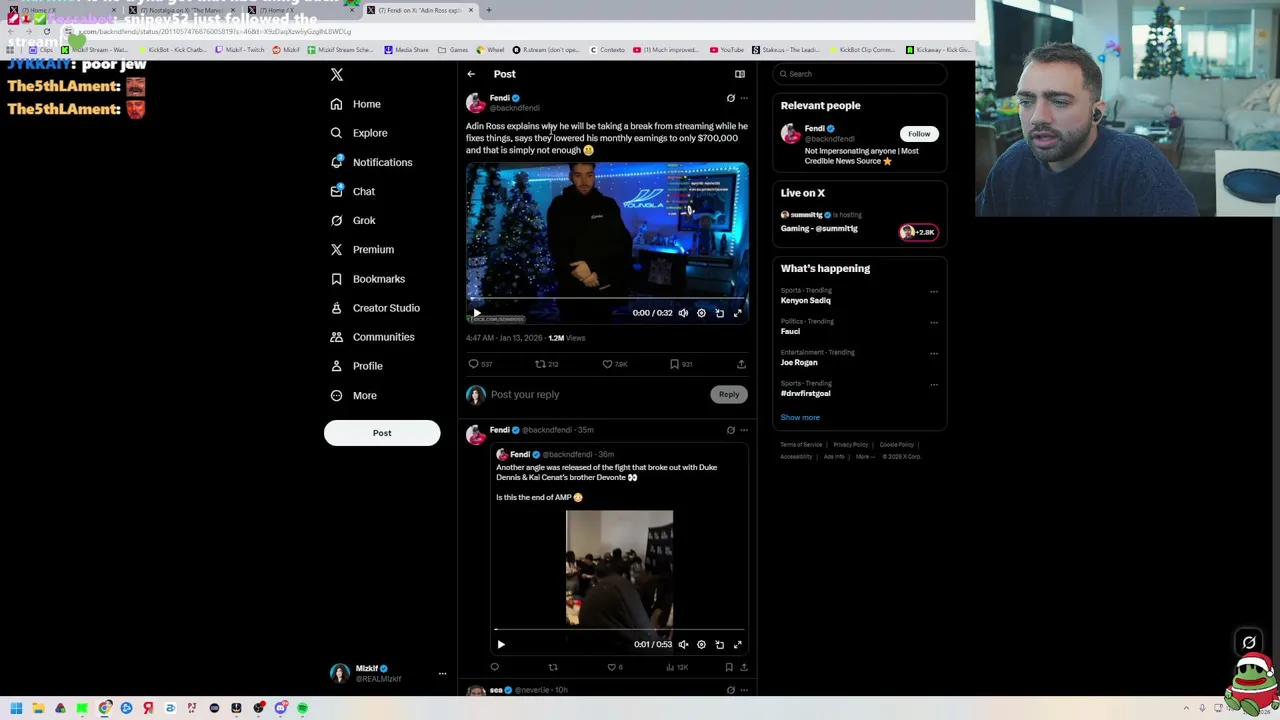Like the fight video post with 6 likes

(615, 667)
